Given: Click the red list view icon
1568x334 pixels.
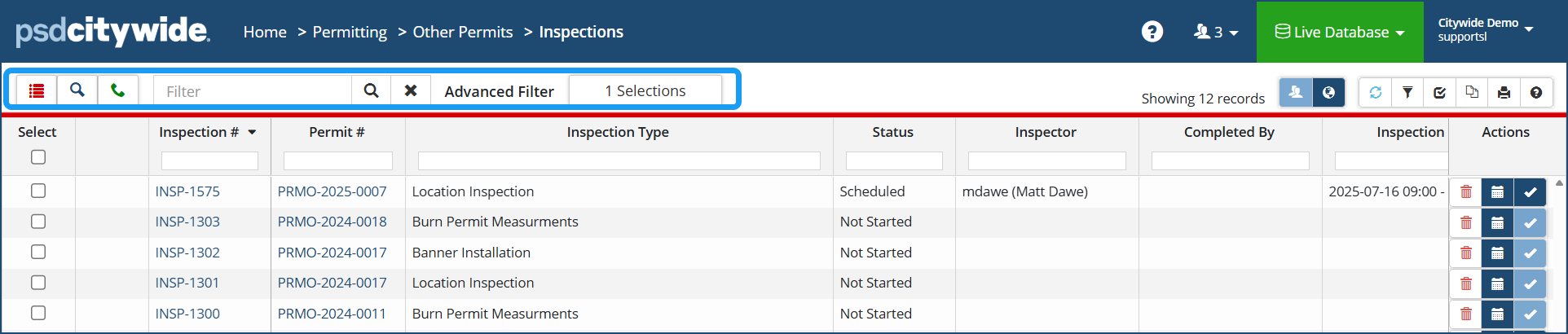Looking at the screenshot, I should pos(37,90).
